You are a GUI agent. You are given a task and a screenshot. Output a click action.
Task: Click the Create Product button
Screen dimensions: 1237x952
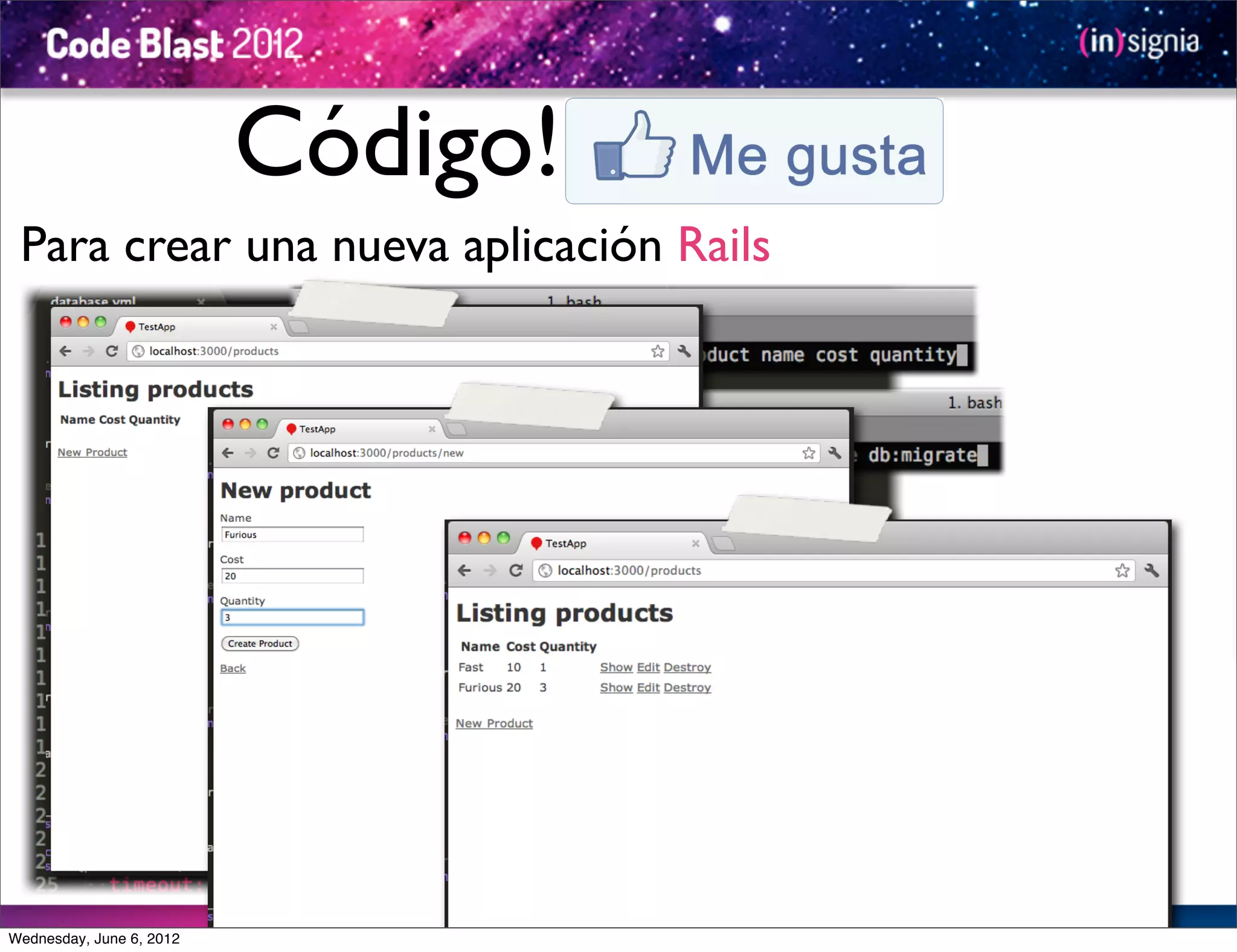coord(260,643)
